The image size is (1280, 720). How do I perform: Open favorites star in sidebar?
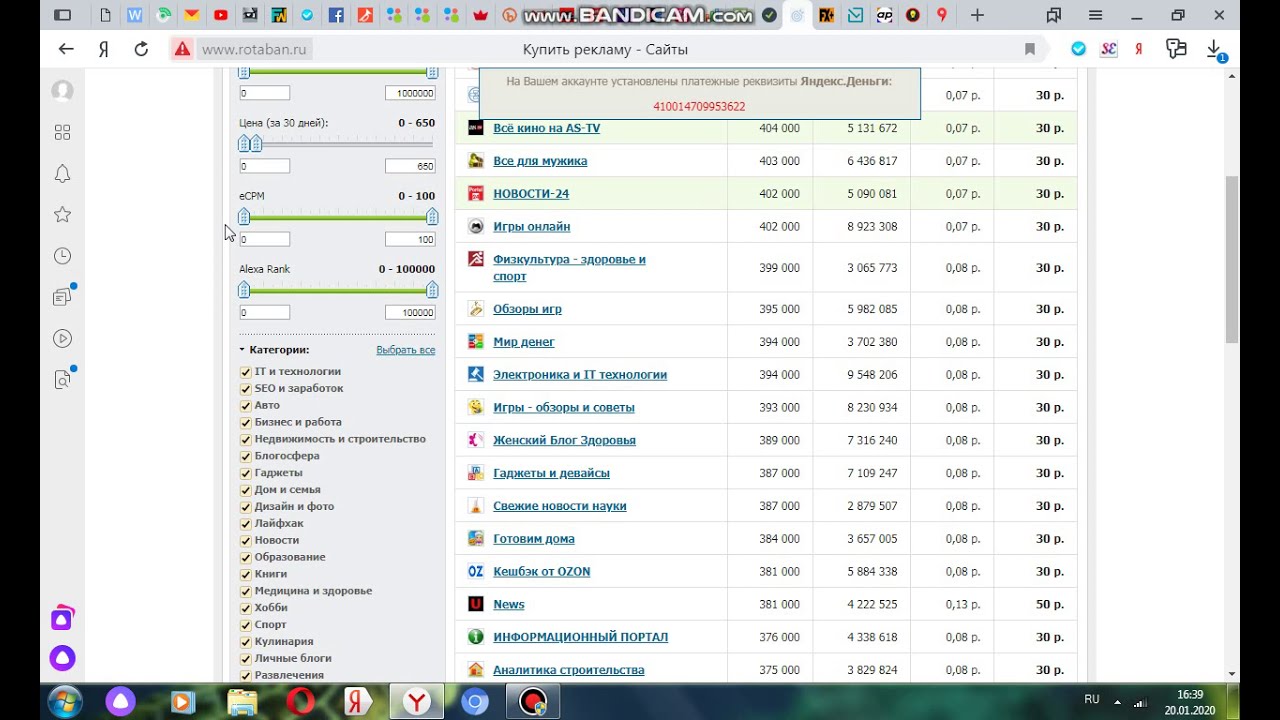pyautogui.click(x=62, y=214)
